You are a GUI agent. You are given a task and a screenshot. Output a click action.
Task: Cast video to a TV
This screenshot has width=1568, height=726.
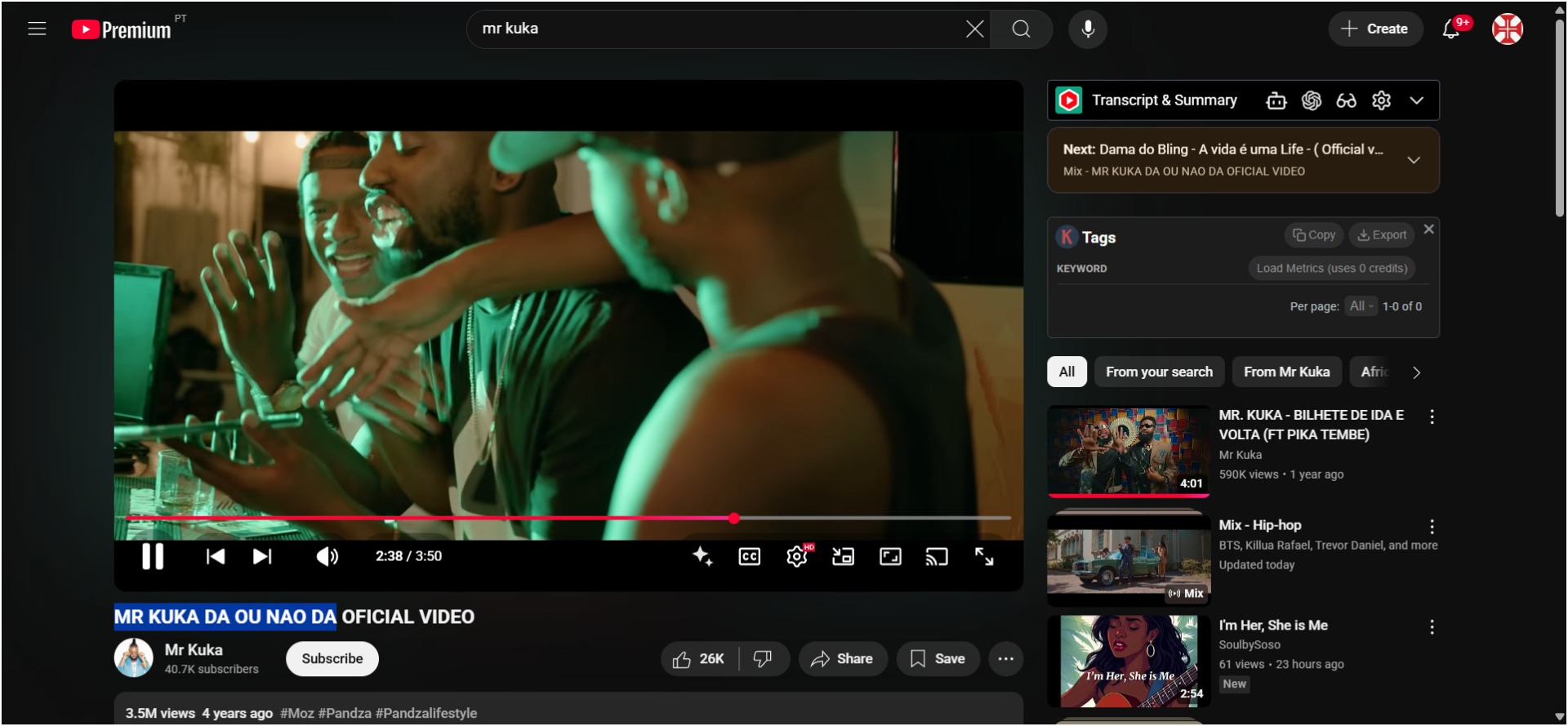tap(937, 556)
